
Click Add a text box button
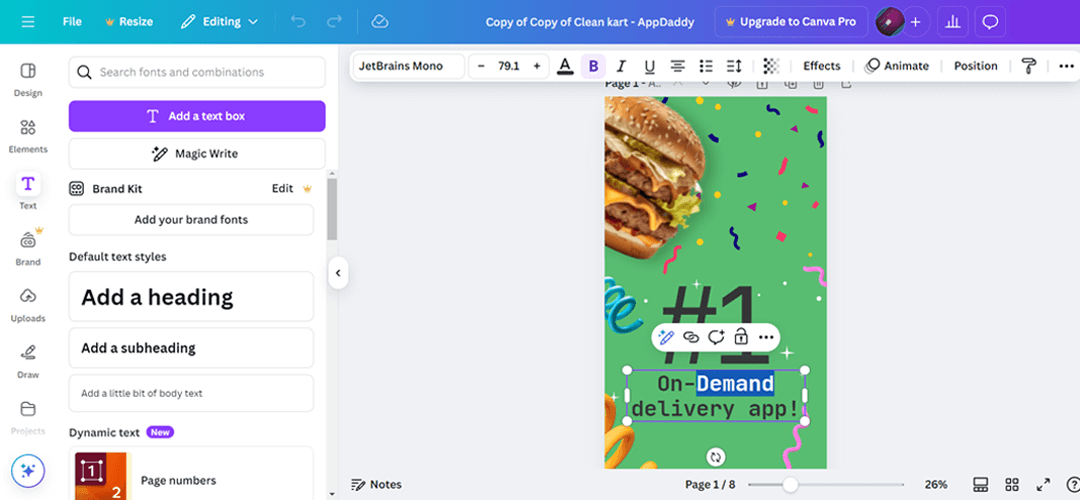coord(197,116)
